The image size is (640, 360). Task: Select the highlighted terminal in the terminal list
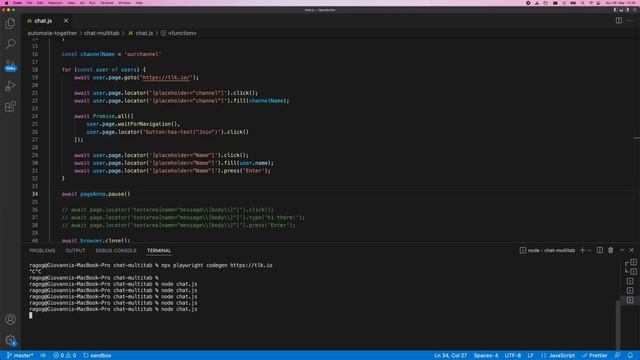[630, 300]
